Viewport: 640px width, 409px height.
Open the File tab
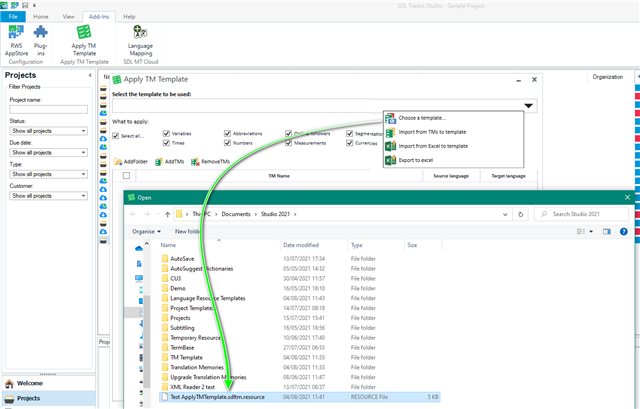[x=13, y=17]
